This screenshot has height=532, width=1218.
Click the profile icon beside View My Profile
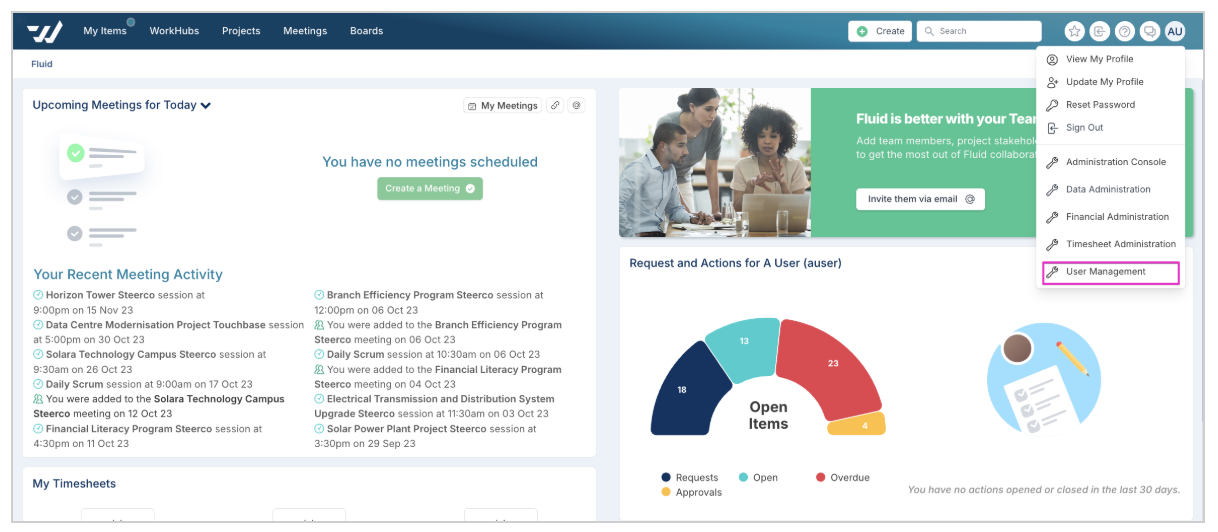[1052, 59]
